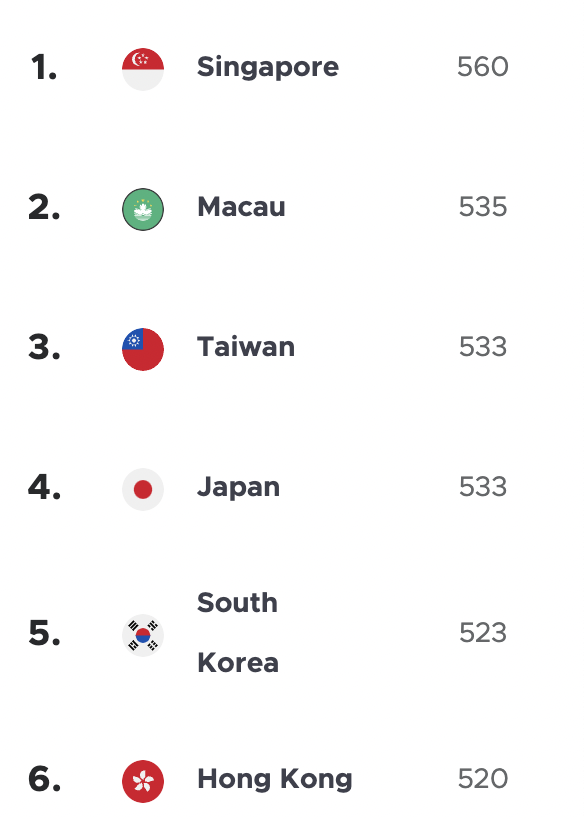Screen dimensions: 584x819
Task: Click the Taiwan flag icon
Action: coord(143,349)
